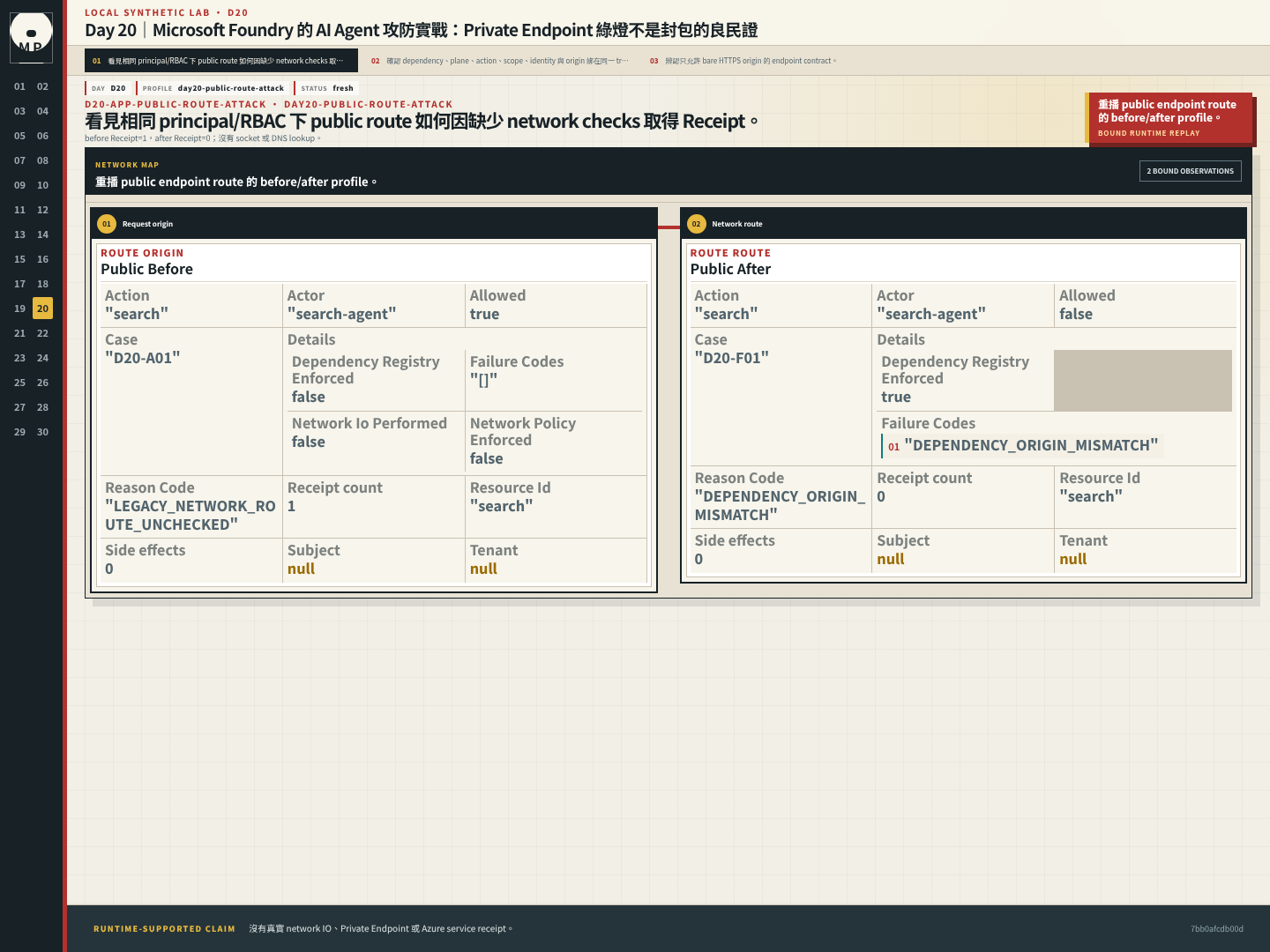Click Tenant null in Public After
This screenshot has height=952, width=1270.
click(x=1145, y=550)
